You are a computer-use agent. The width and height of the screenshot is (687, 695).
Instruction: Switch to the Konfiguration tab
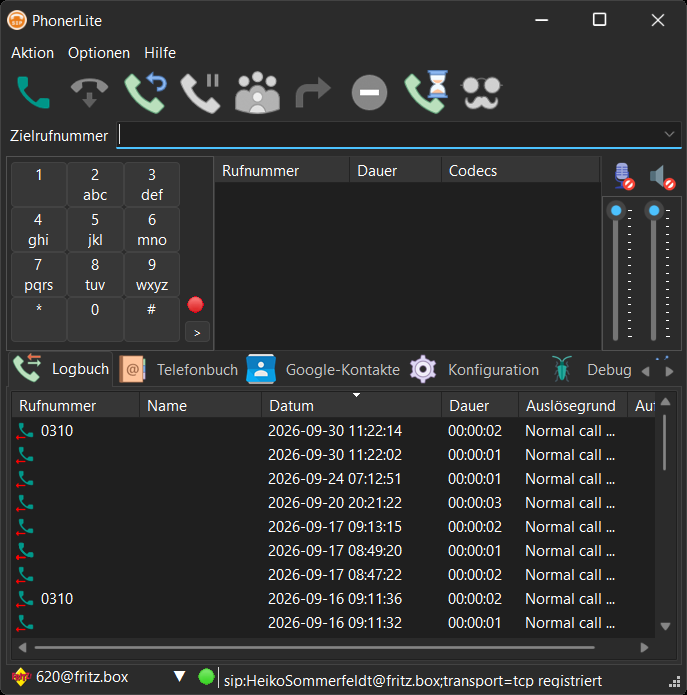tap(474, 369)
